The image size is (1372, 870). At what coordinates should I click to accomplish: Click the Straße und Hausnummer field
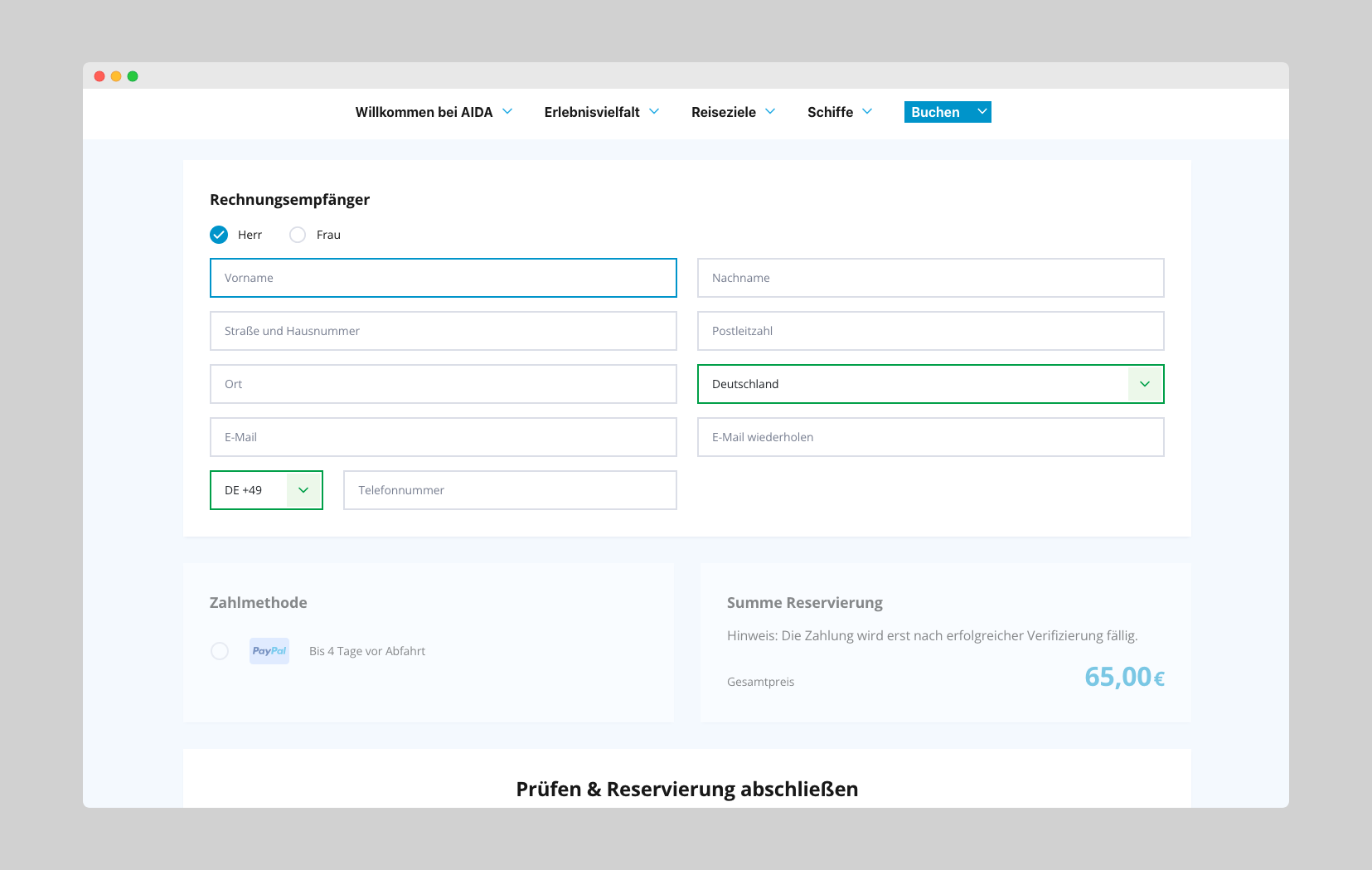pyautogui.click(x=444, y=331)
